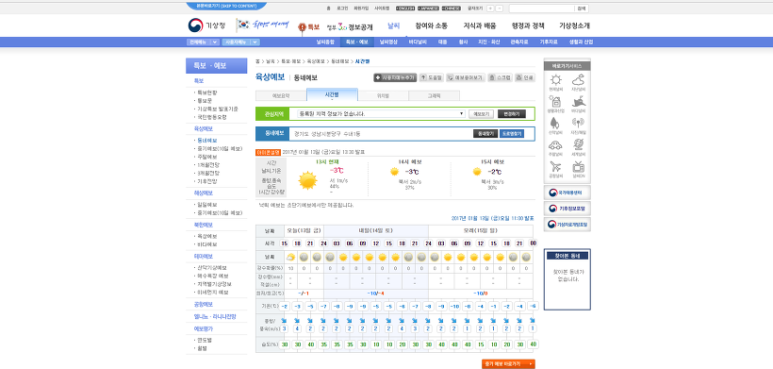Click the 예보보기 button
The height and width of the screenshot is (369, 773).
(481, 114)
